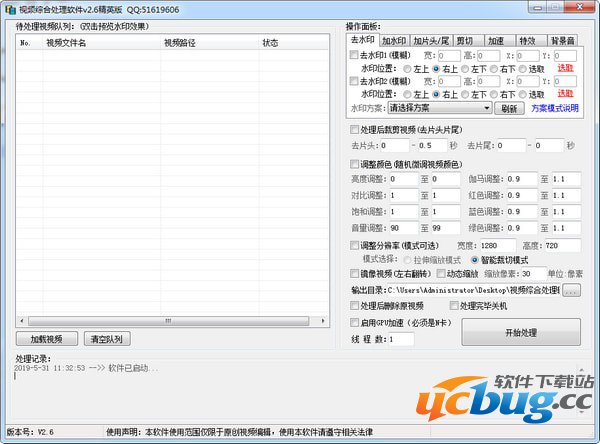The height and width of the screenshot is (444, 600).
Task: Click the 开始处理 button
Action: [521, 332]
